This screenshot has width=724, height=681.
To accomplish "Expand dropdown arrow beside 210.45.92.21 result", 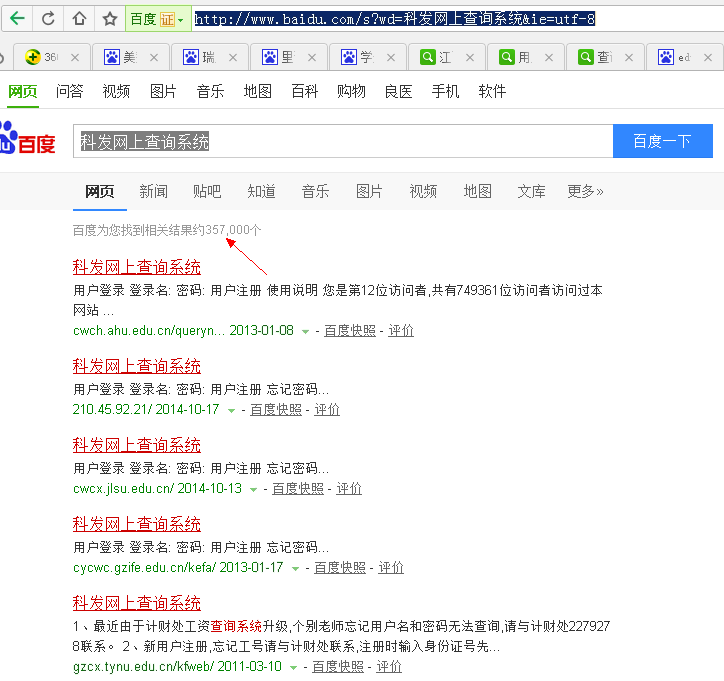I will click(231, 410).
